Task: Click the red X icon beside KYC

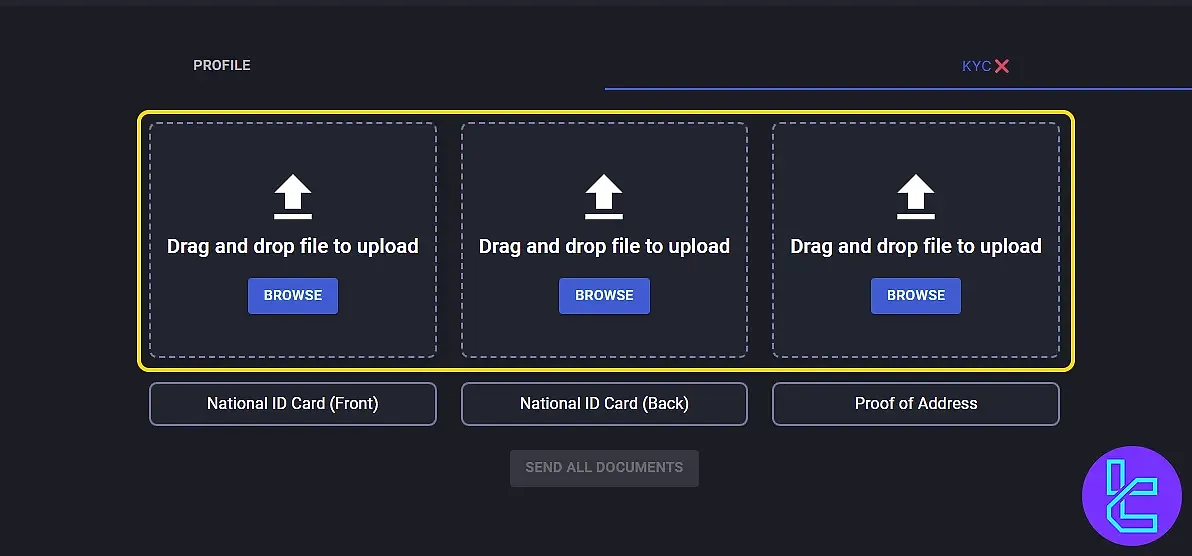Action: 1002,66
